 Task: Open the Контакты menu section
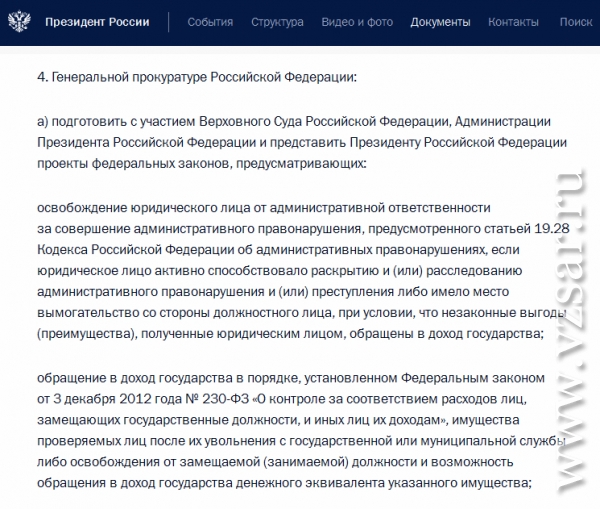tap(513, 22)
